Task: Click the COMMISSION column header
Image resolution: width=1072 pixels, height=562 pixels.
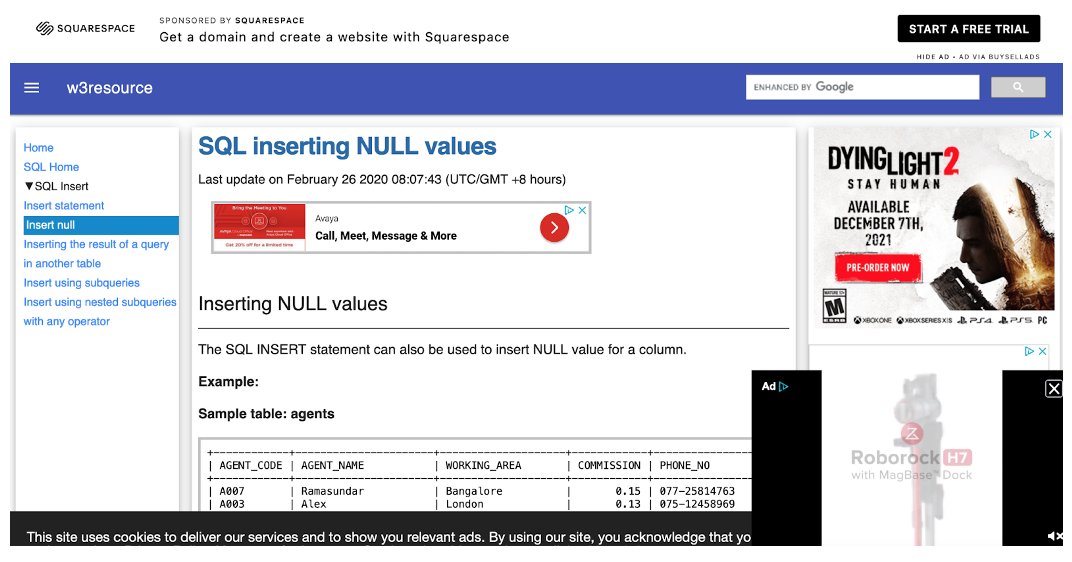Action: (x=609, y=466)
